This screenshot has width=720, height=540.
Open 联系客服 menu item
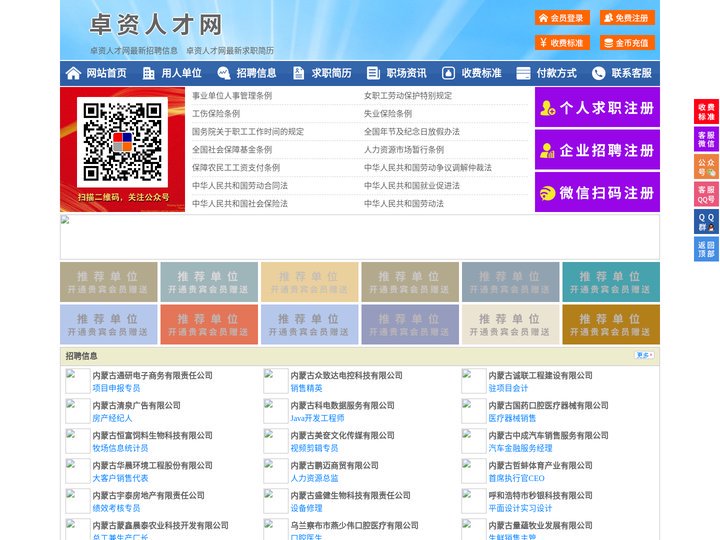pos(631,73)
